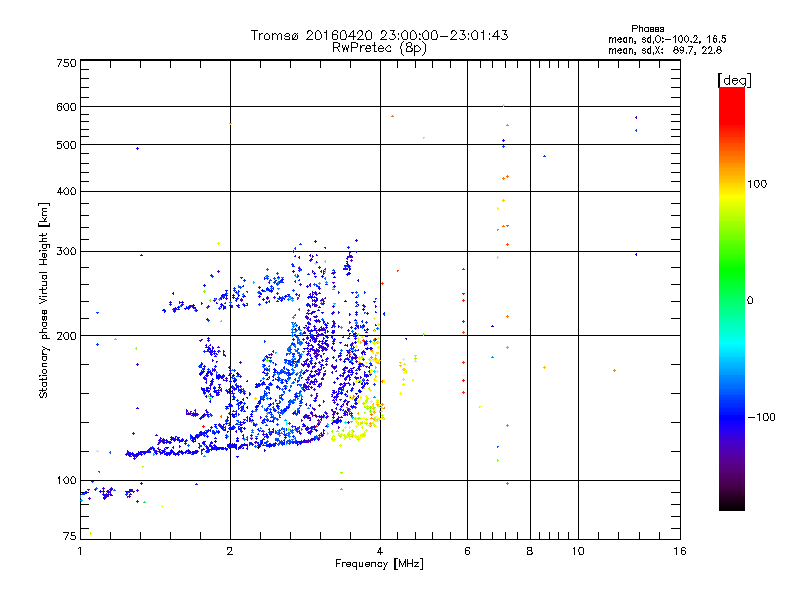
Task: Click the '10' x-axis tick label
Action: [578, 551]
